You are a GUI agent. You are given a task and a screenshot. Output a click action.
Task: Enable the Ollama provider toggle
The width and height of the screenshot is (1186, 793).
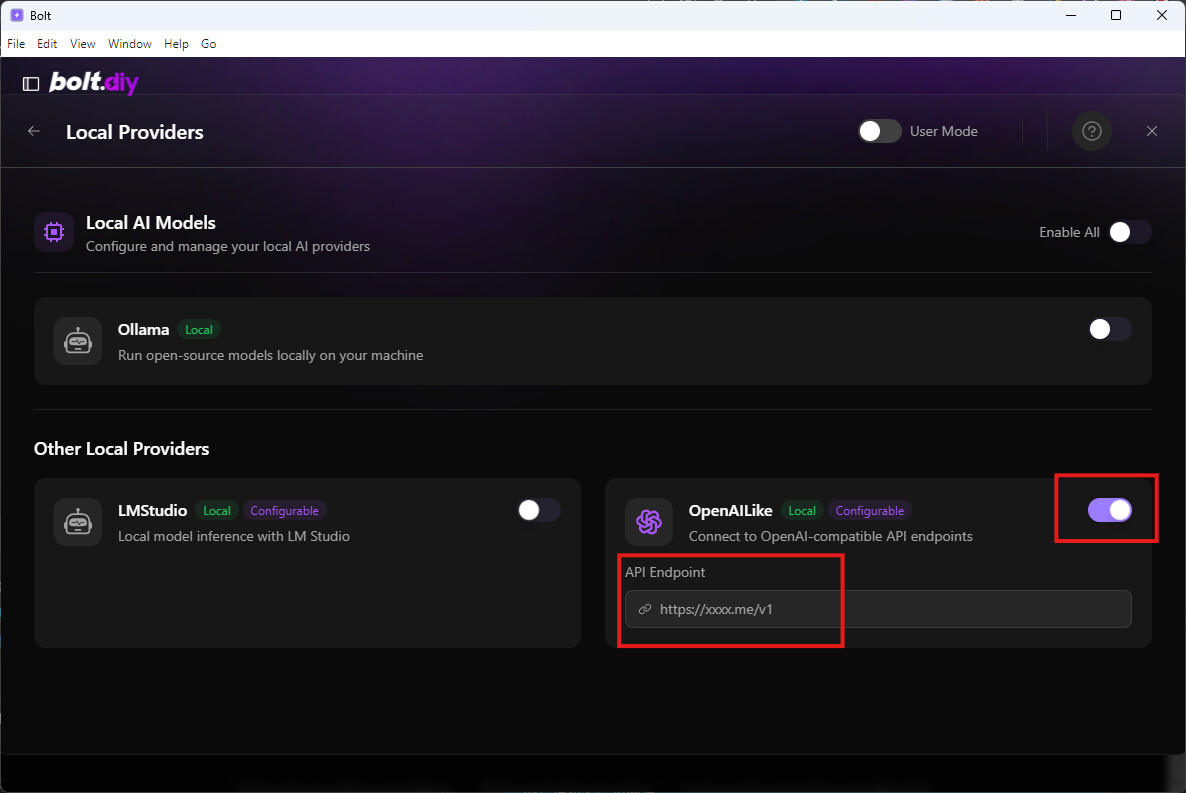point(1110,329)
